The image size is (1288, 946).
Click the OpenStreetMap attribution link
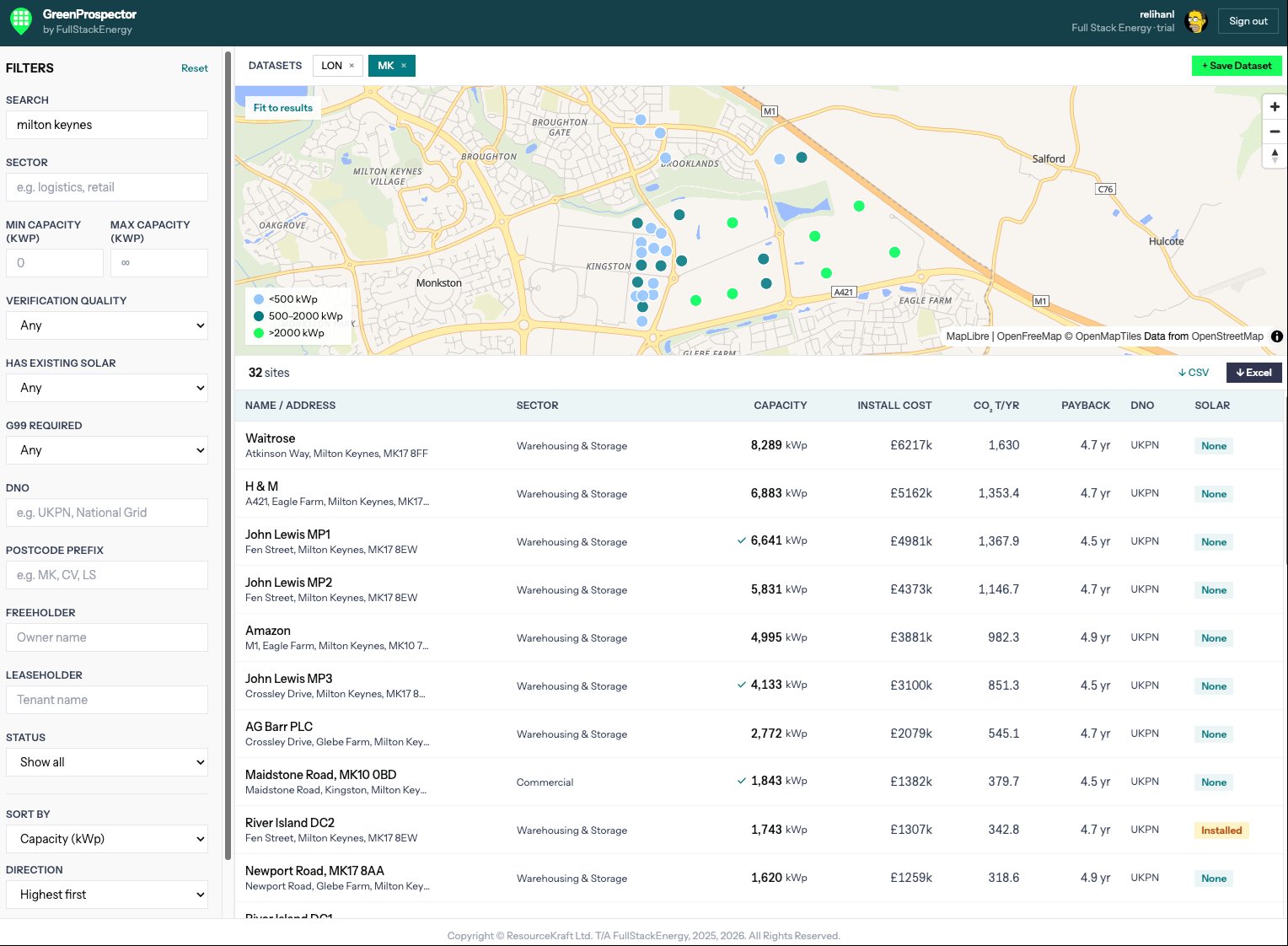click(1227, 336)
